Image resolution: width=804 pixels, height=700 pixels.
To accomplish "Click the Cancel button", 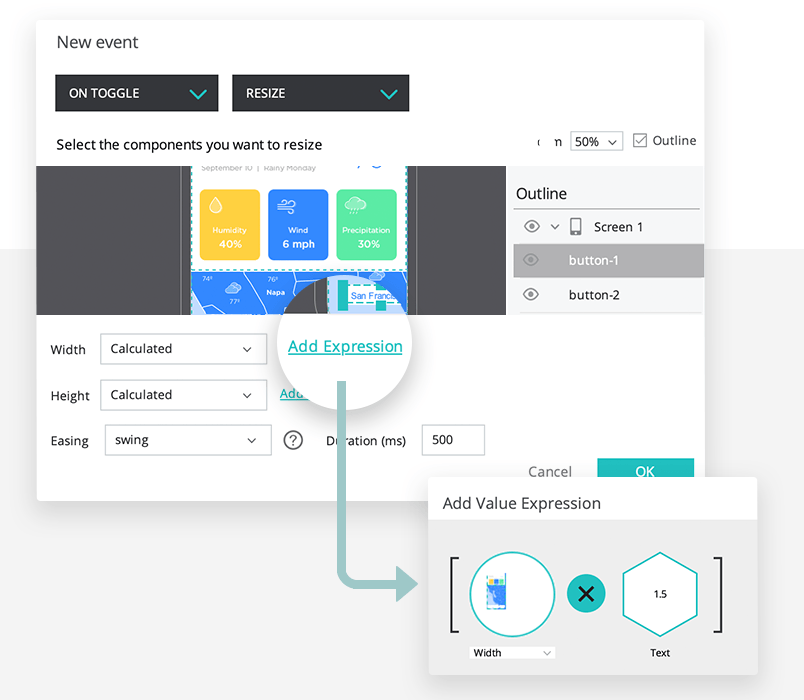I will (550, 471).
